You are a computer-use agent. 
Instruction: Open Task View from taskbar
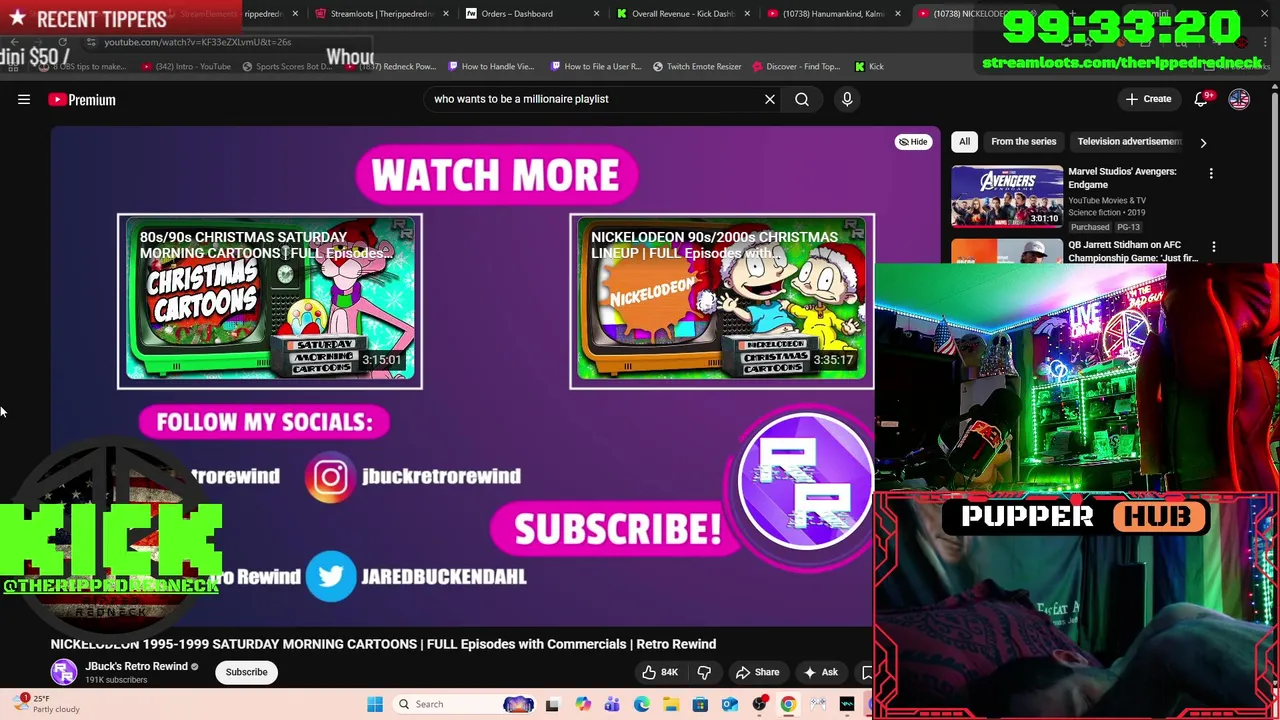point(552,704)
